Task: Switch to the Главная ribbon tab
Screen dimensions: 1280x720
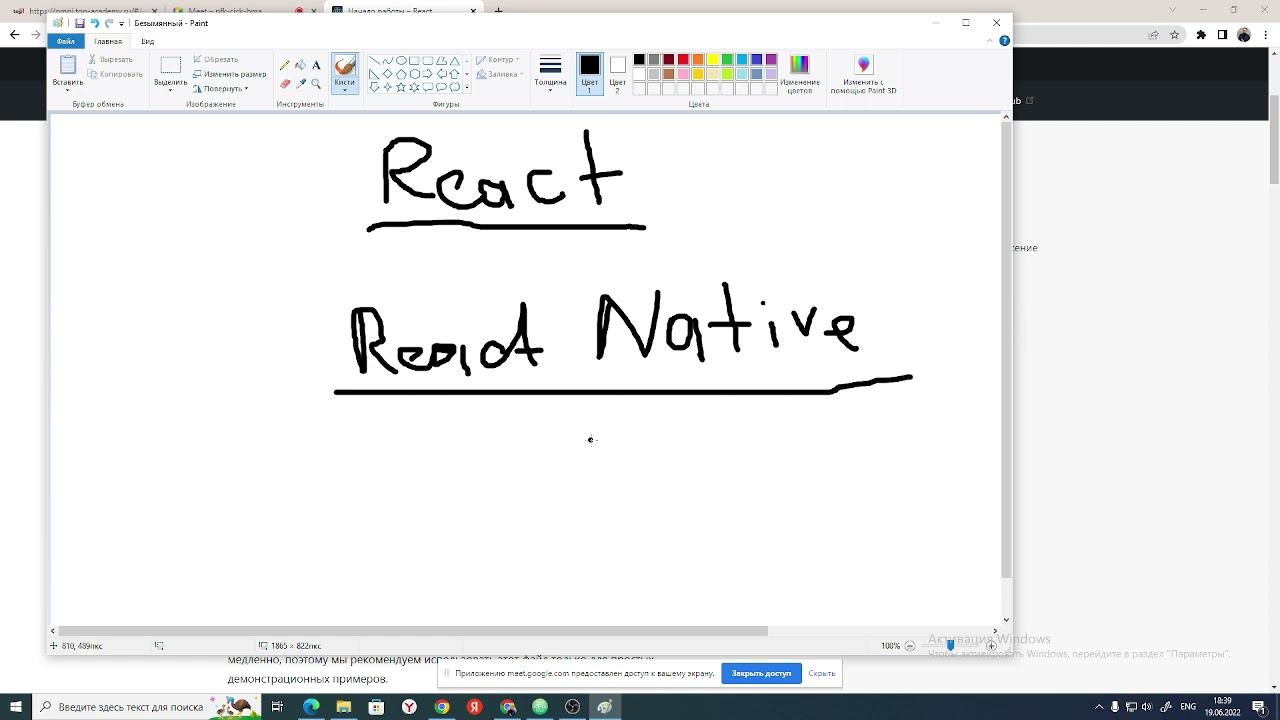Action: (x=108, y=41)
